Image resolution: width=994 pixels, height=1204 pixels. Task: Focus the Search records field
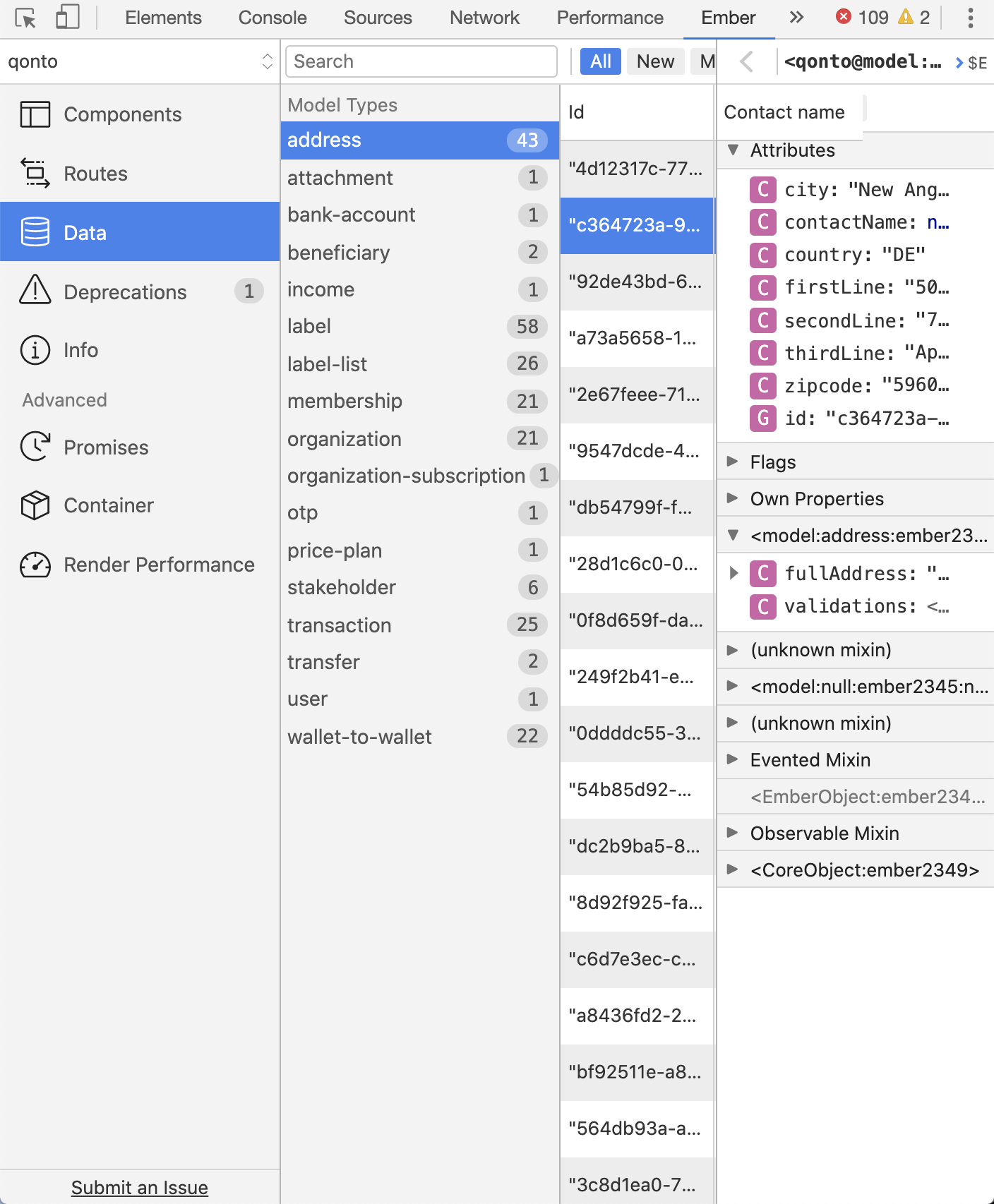421,61
